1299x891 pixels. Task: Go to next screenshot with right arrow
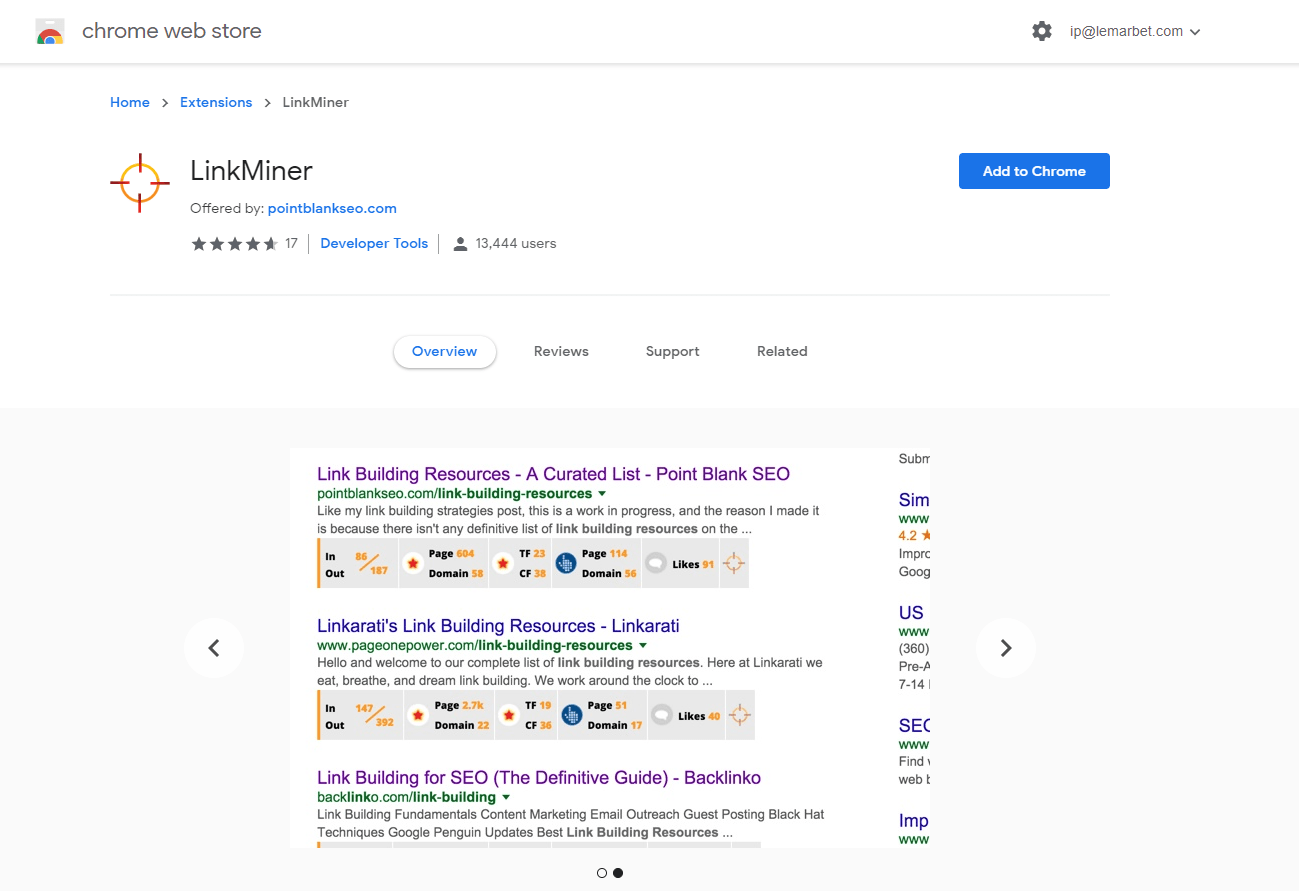[x=1006, y=648]
